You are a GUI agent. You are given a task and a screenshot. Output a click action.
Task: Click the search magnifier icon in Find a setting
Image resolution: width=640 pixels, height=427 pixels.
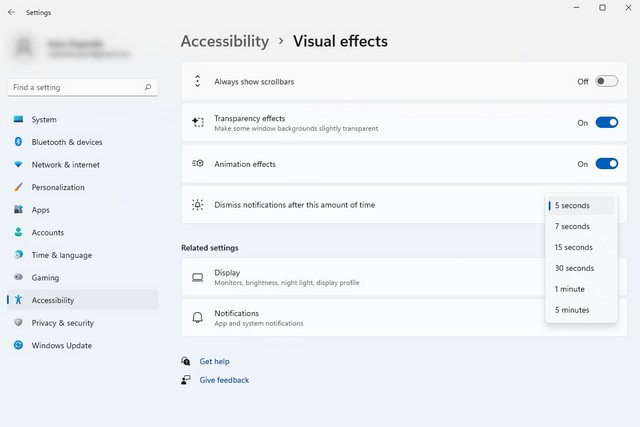[x=148, y=88]
